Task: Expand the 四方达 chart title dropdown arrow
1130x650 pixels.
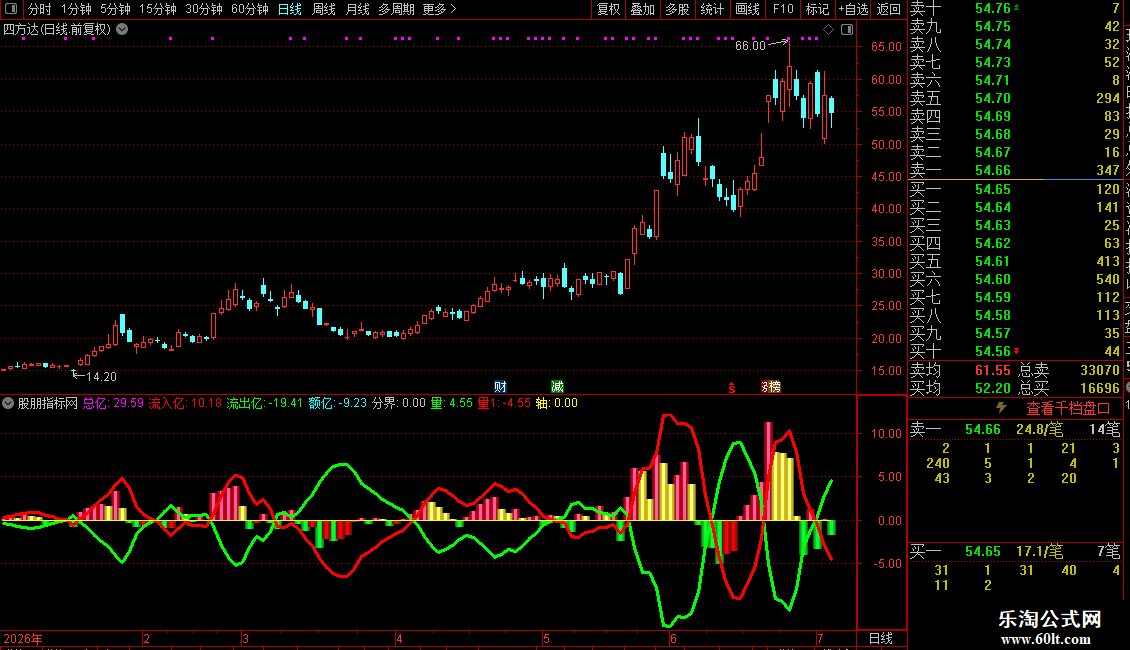Action: pyautogui.click(x=123, y=30)
